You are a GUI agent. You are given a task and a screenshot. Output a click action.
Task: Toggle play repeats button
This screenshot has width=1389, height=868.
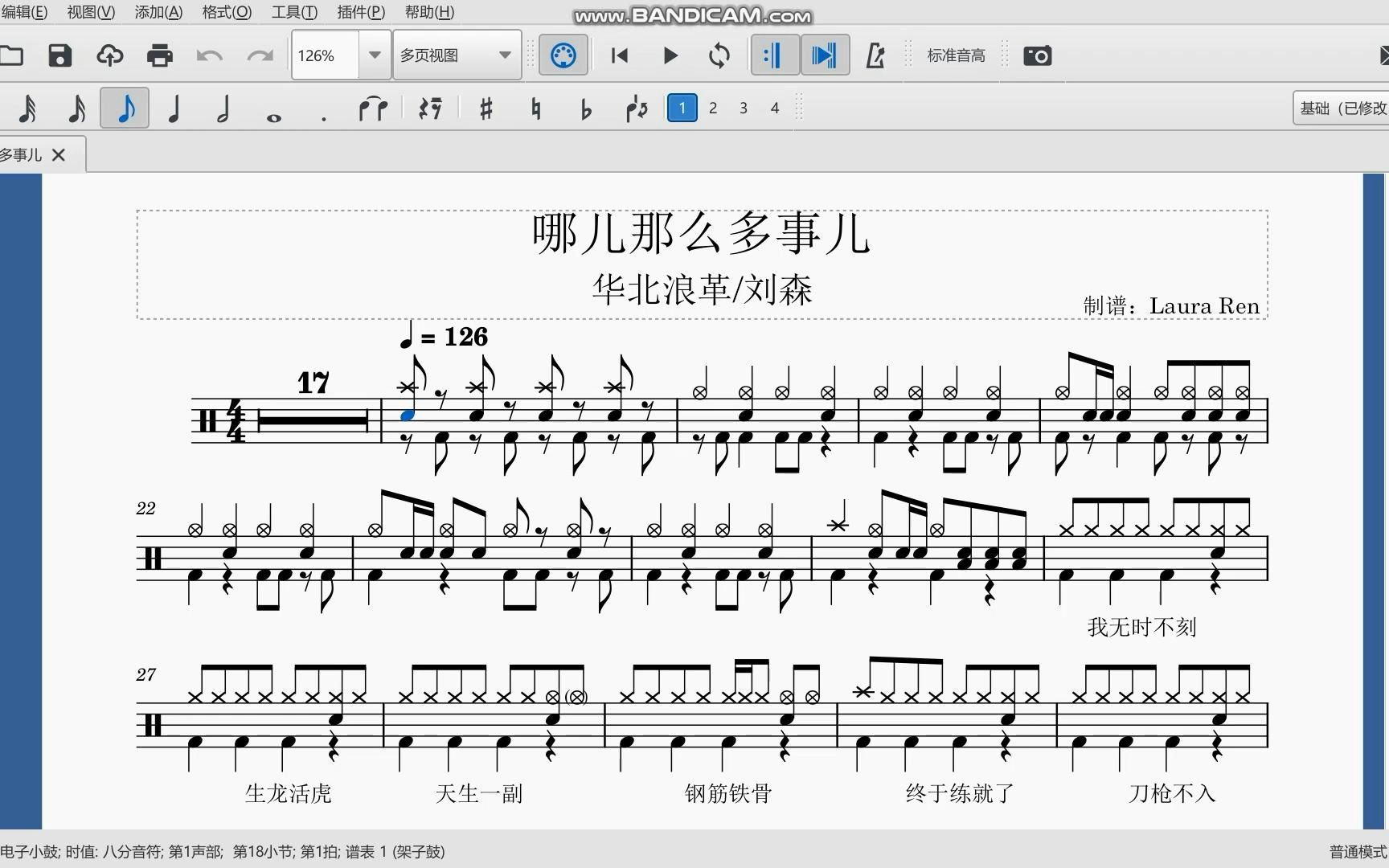774,55
